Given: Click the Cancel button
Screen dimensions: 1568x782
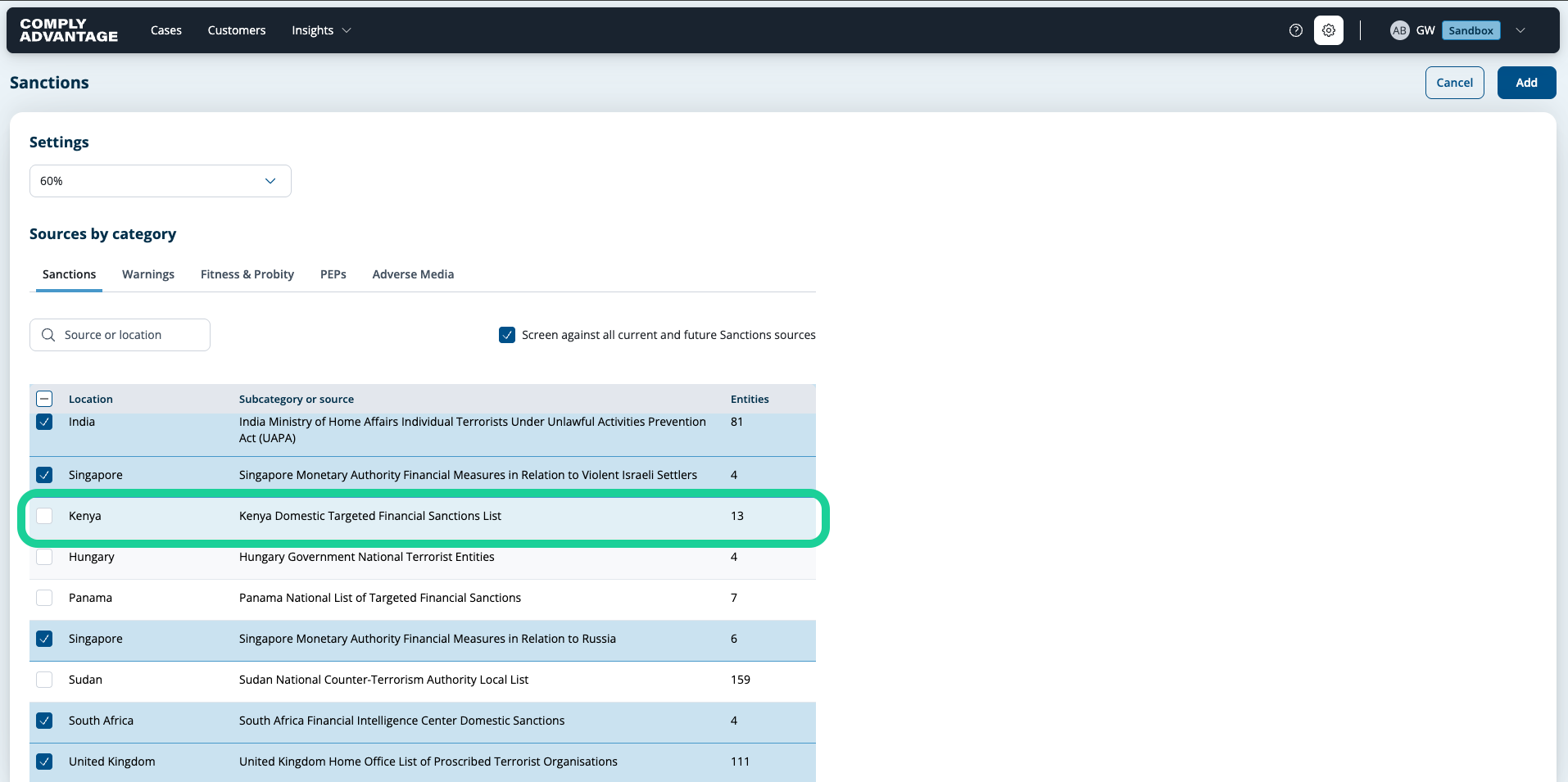Looking at the screenshot, I should point(1454,83).
